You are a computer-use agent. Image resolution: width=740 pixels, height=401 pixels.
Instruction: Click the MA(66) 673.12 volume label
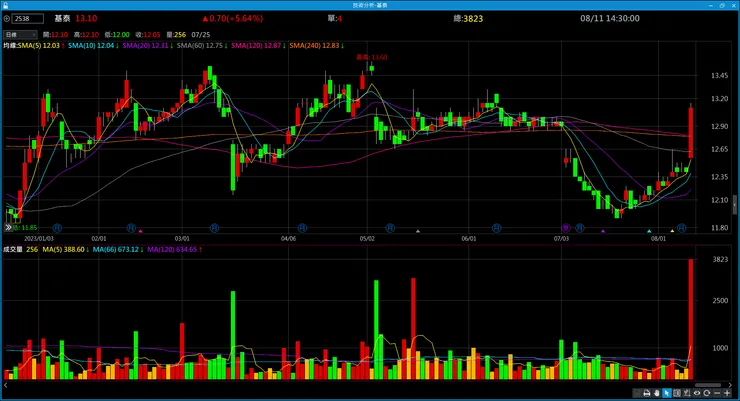click(118, 249)
